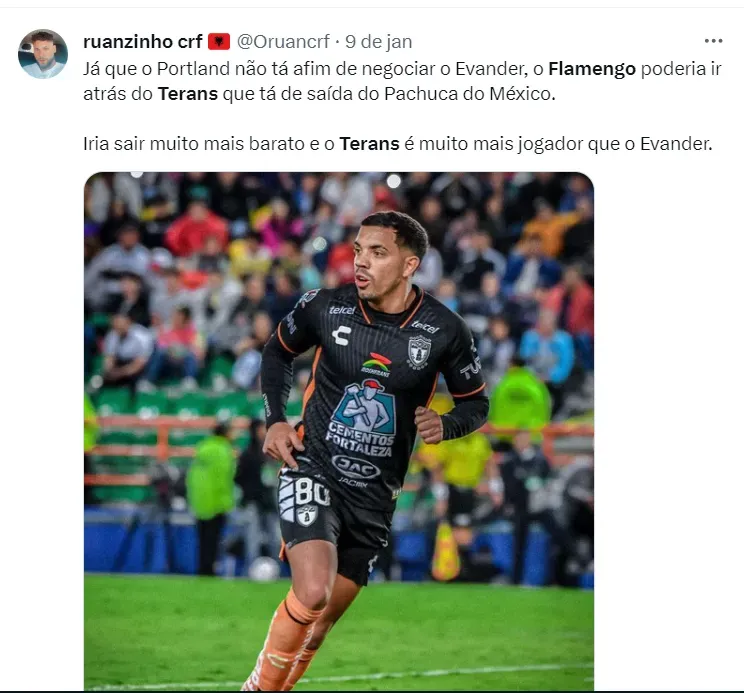The height and width of the screenshot is (693, 744).
Task: Click the Cementos Fortaleza sponsor logo
Action: [363, 418]
